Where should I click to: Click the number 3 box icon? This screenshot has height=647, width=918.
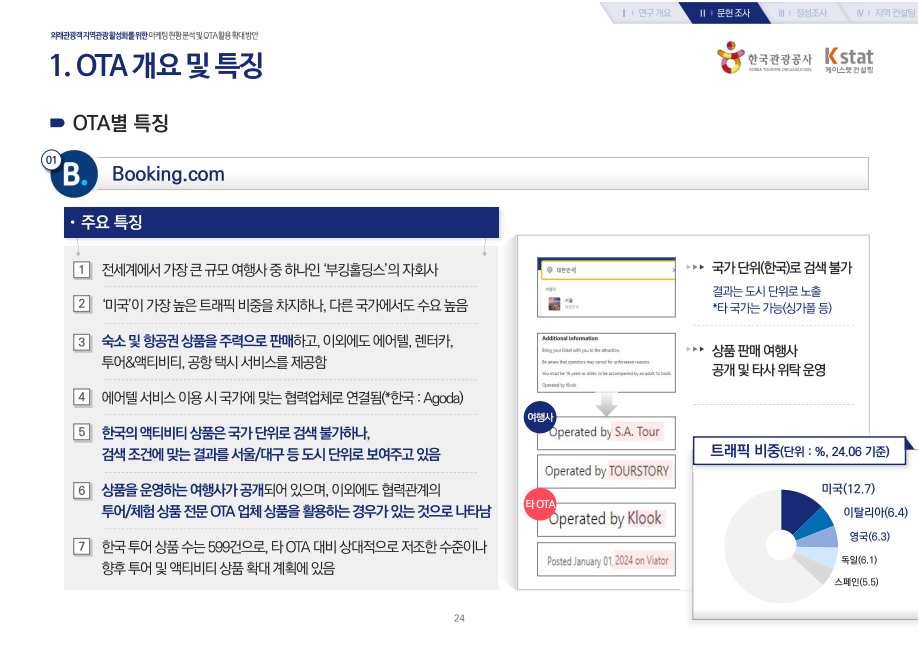pyautogui.click(x=82, y=342)
